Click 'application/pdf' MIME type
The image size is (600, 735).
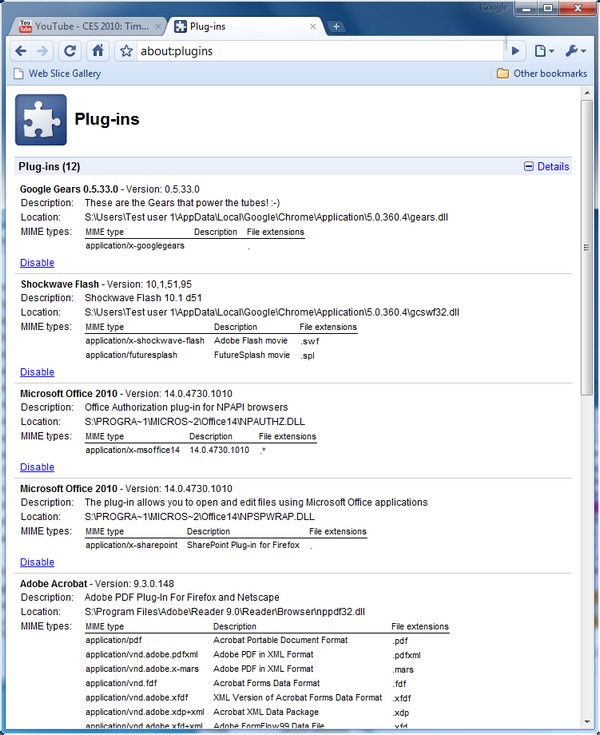[113, 640]
